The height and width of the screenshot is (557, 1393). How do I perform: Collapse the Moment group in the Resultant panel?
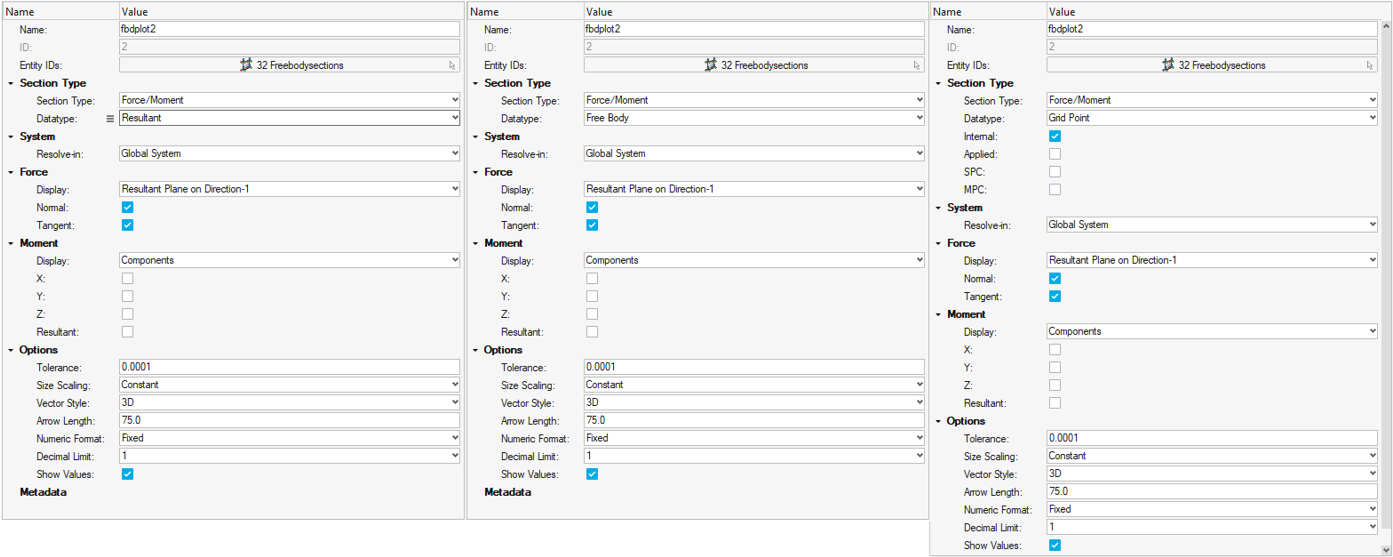coord(11,243)
